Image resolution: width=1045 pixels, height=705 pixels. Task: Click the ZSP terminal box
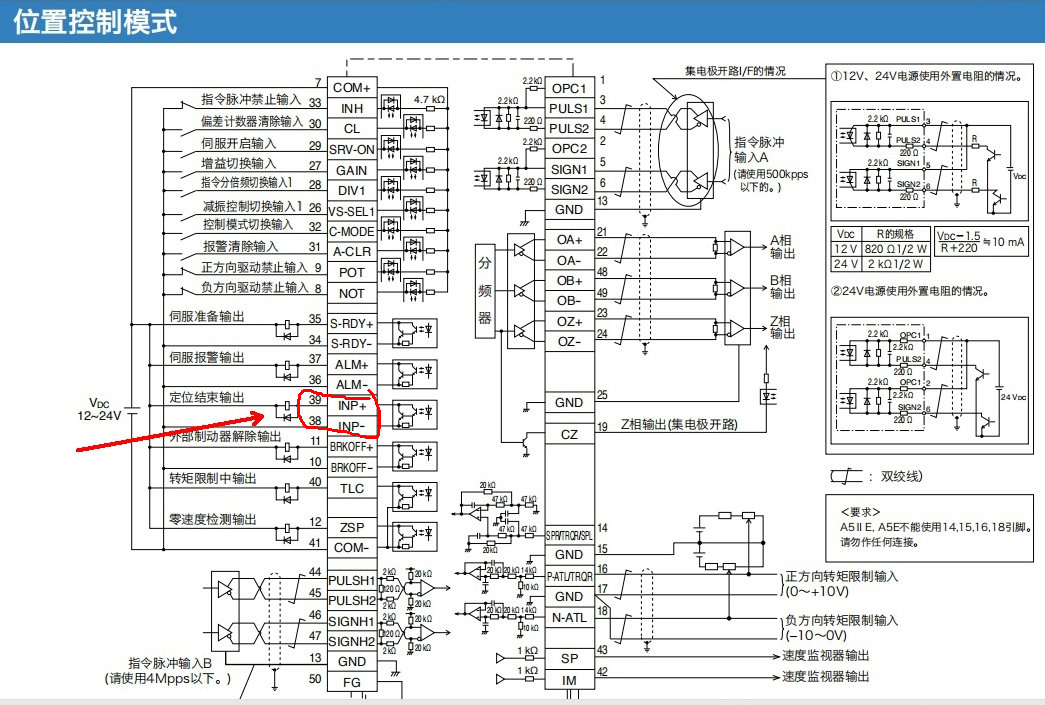(x=351, y=527)
